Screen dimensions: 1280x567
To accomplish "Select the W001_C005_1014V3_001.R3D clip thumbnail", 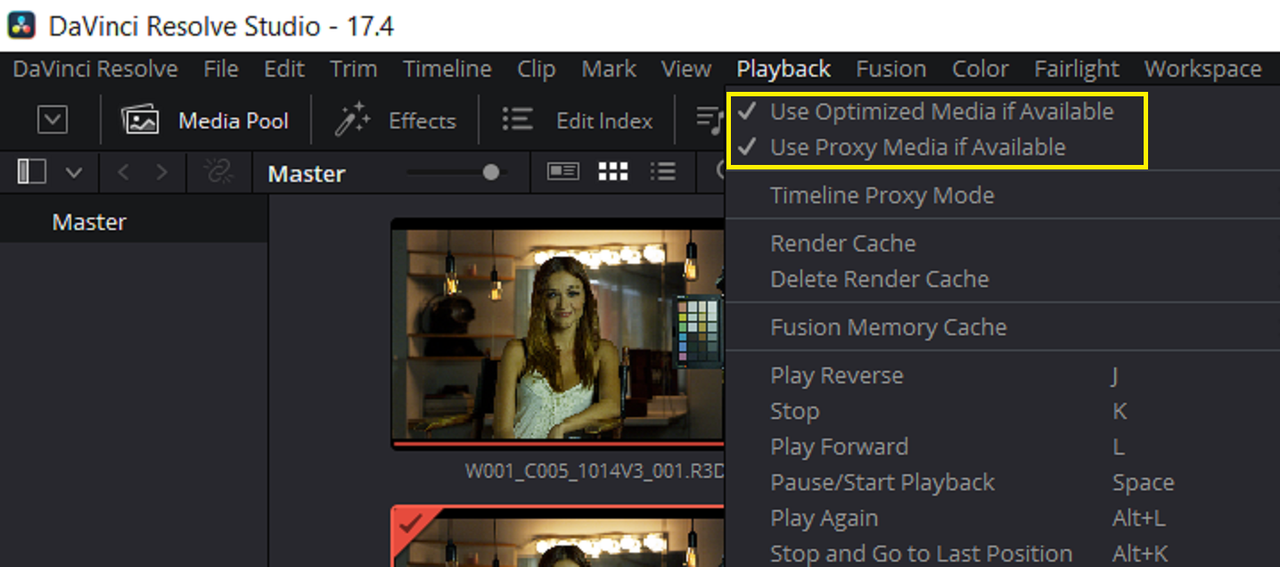I will coord(559,335).
